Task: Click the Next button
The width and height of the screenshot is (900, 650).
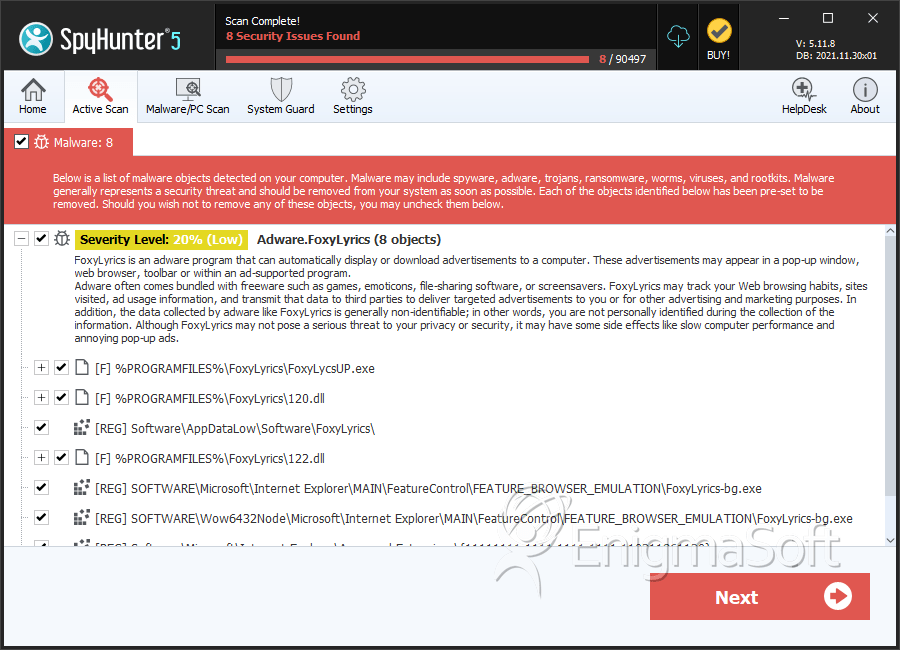Action: 759,597
